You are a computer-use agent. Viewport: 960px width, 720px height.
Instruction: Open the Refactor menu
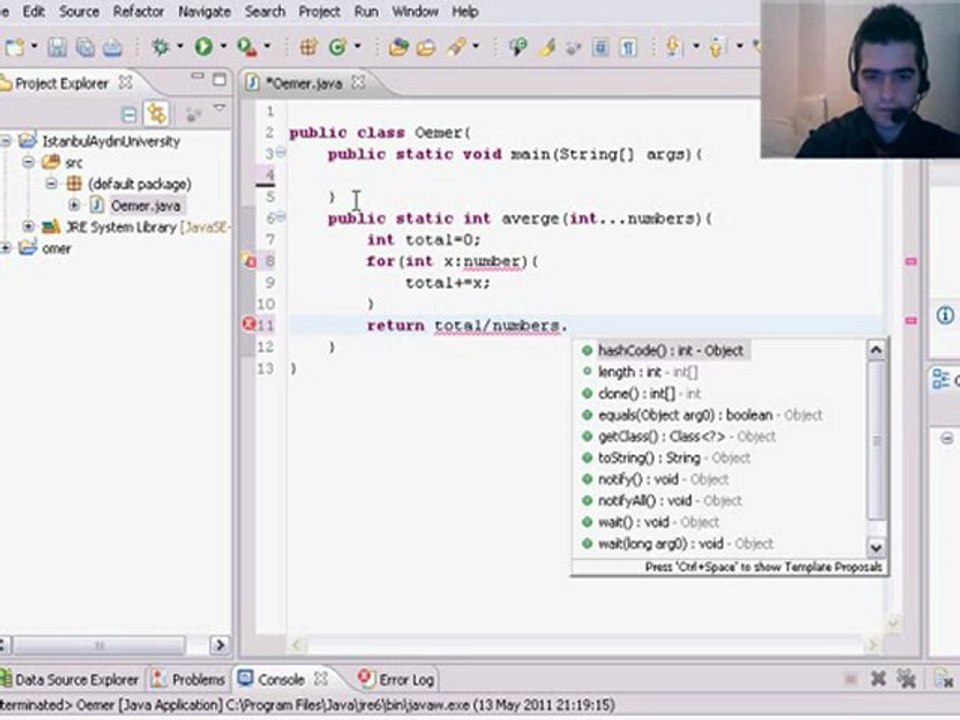(138, 11)
